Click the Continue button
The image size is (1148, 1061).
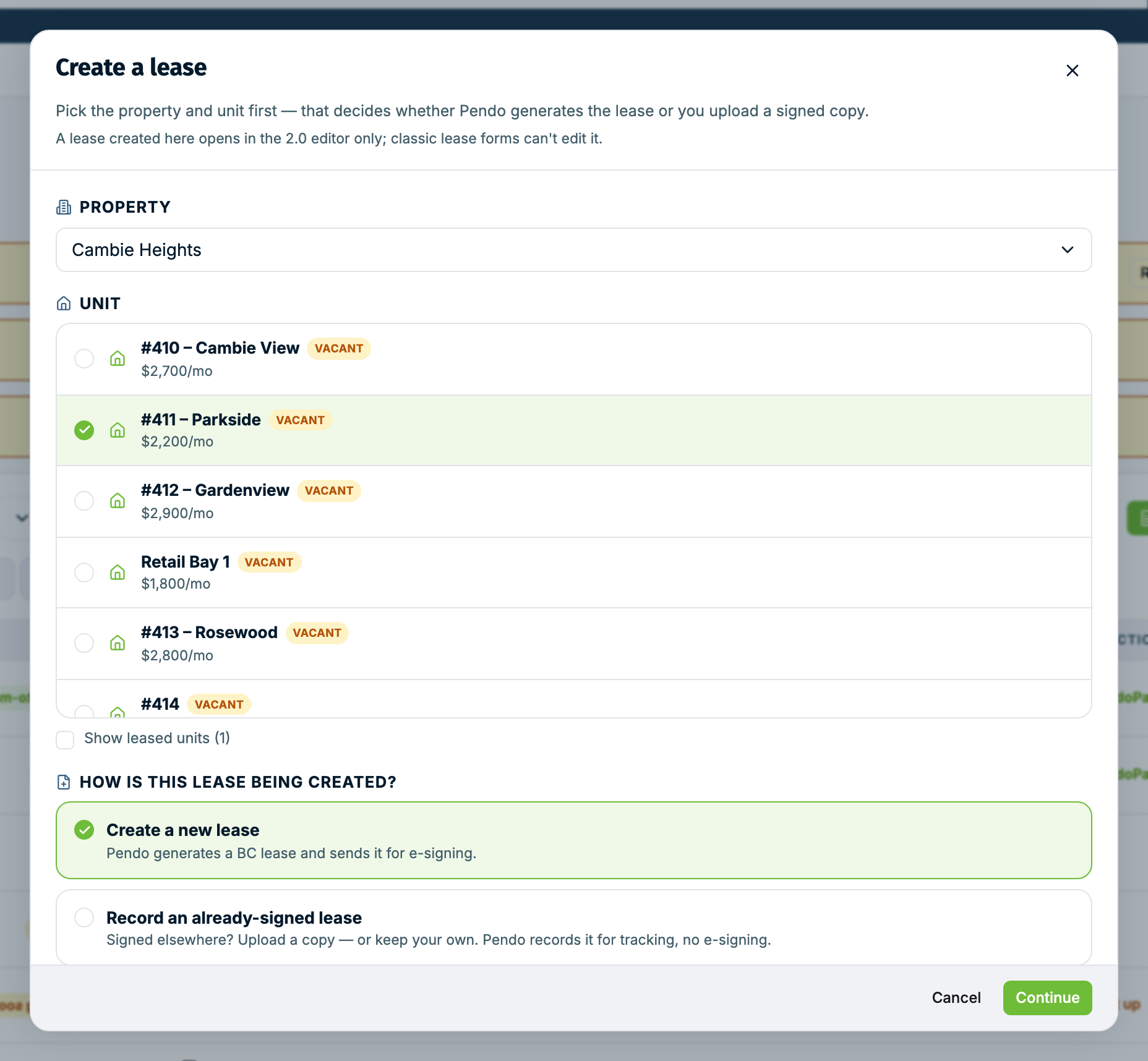pos(1047,998)
